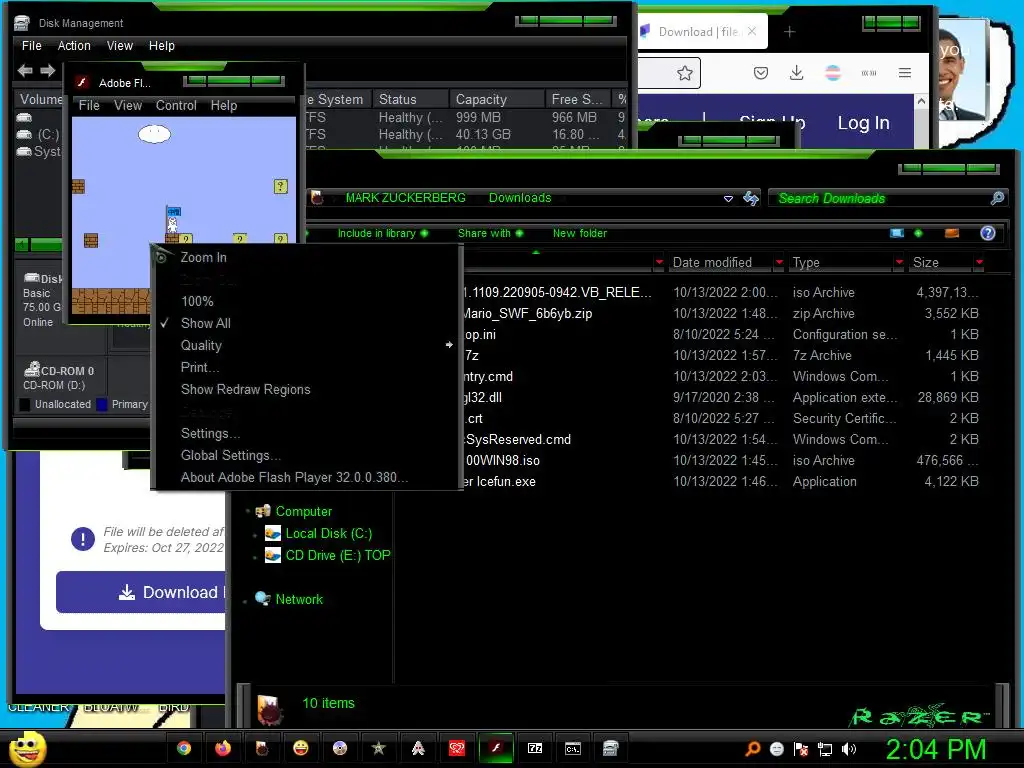Screen dimensions: 1024x768
Task: Click the Firefox scrollbar up arrow
Action: pos(921,101)
